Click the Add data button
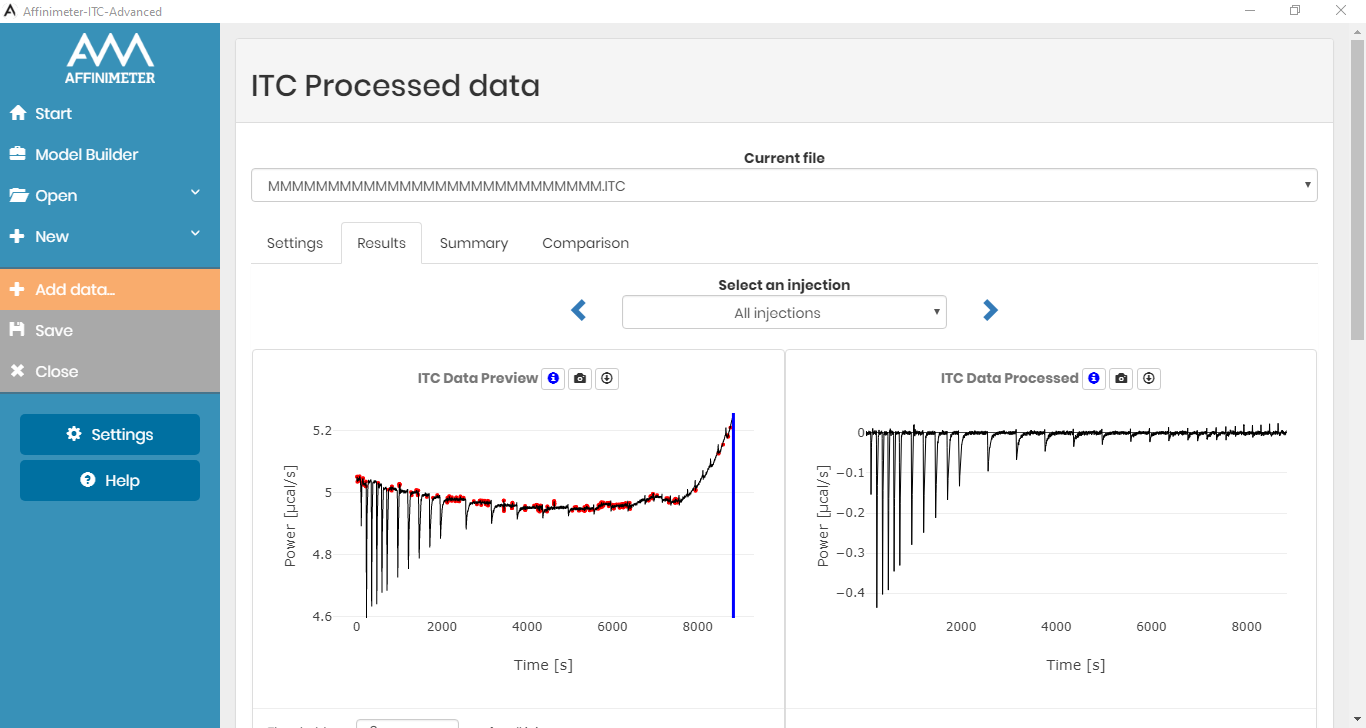Screen dimensions: 1366x728 pyautogui.click(x=109, y=290)
